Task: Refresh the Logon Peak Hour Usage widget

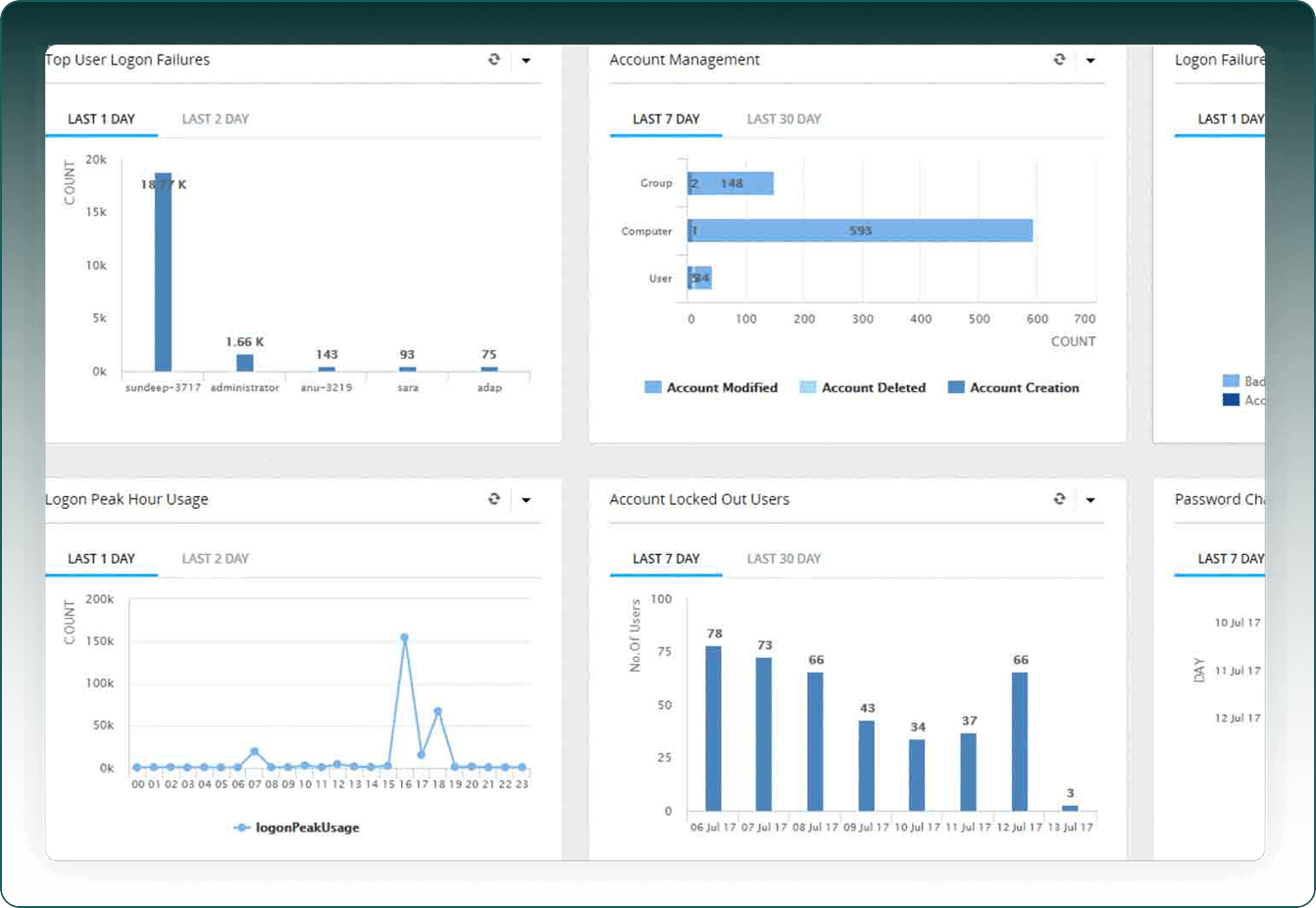Action: click(494, 499)
